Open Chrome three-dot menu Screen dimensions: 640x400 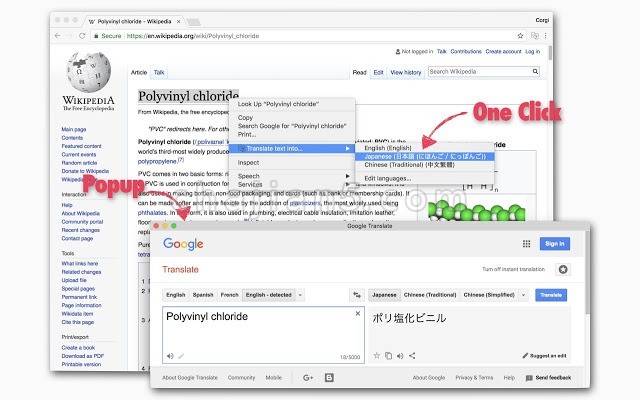tap(546, 36)
